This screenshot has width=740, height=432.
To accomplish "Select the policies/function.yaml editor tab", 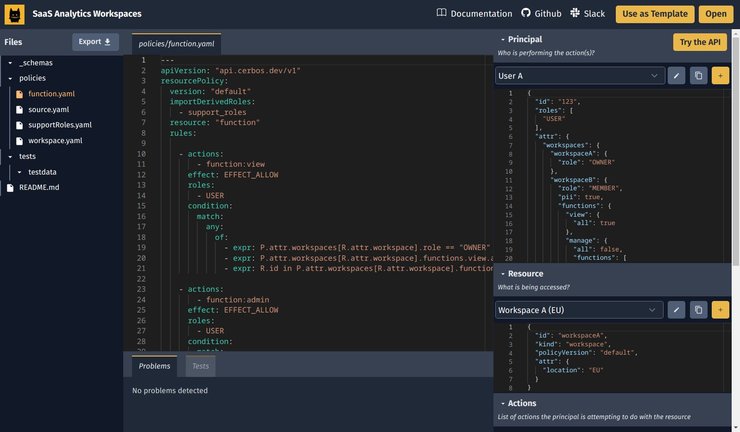I will (176, 44).
